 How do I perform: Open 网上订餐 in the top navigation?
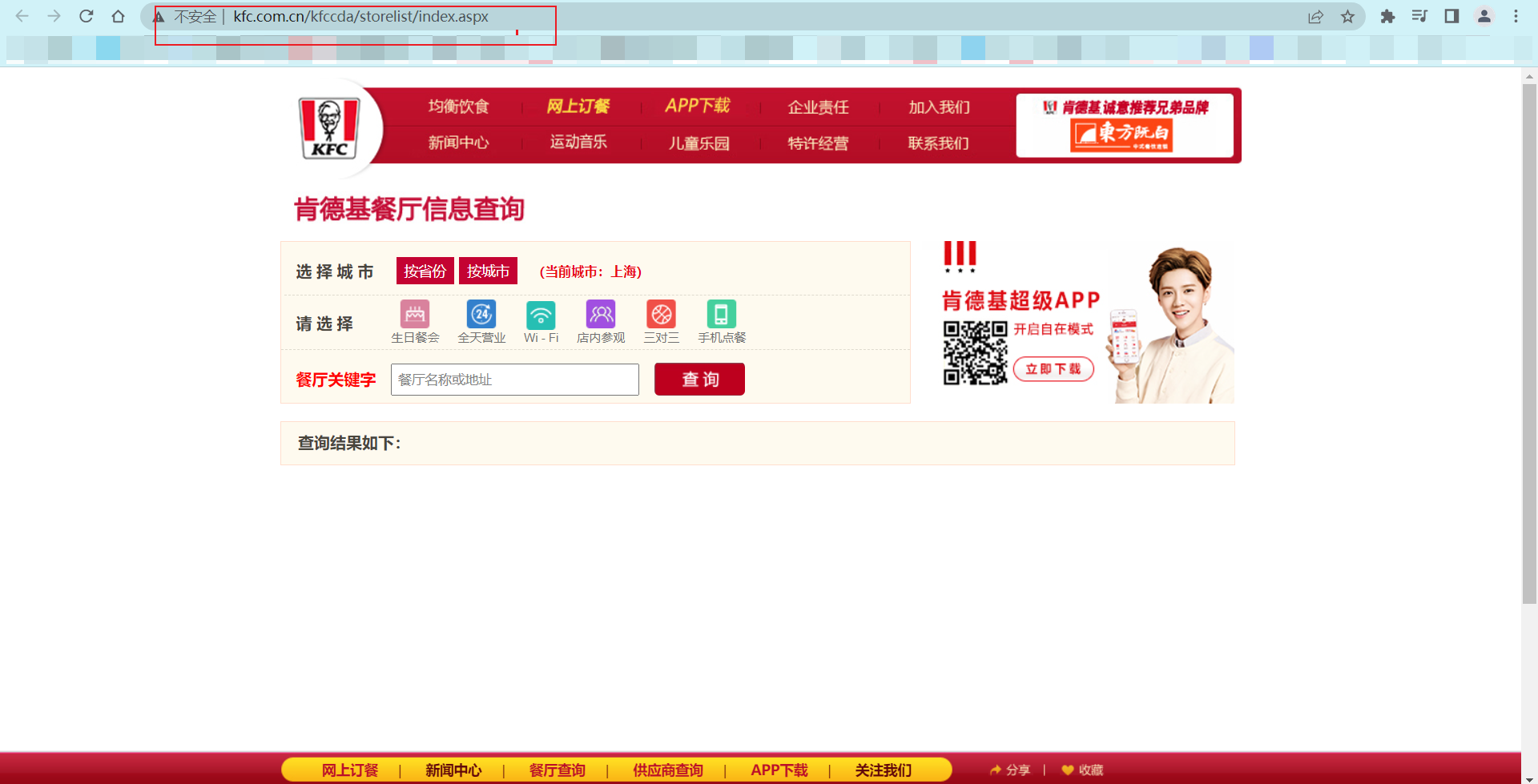coord(578,107)
